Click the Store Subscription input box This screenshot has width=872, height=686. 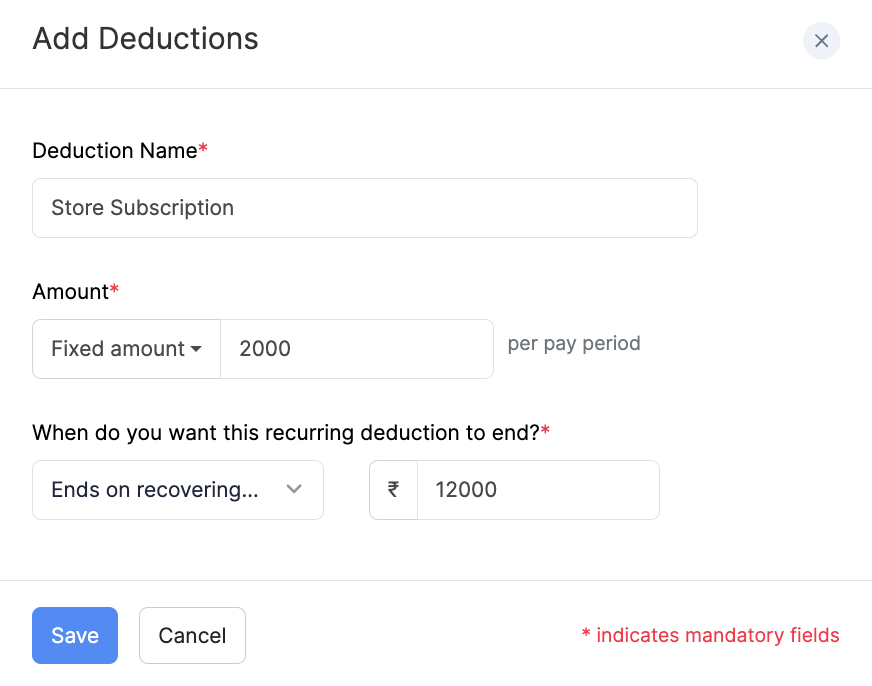pos(364,207)
